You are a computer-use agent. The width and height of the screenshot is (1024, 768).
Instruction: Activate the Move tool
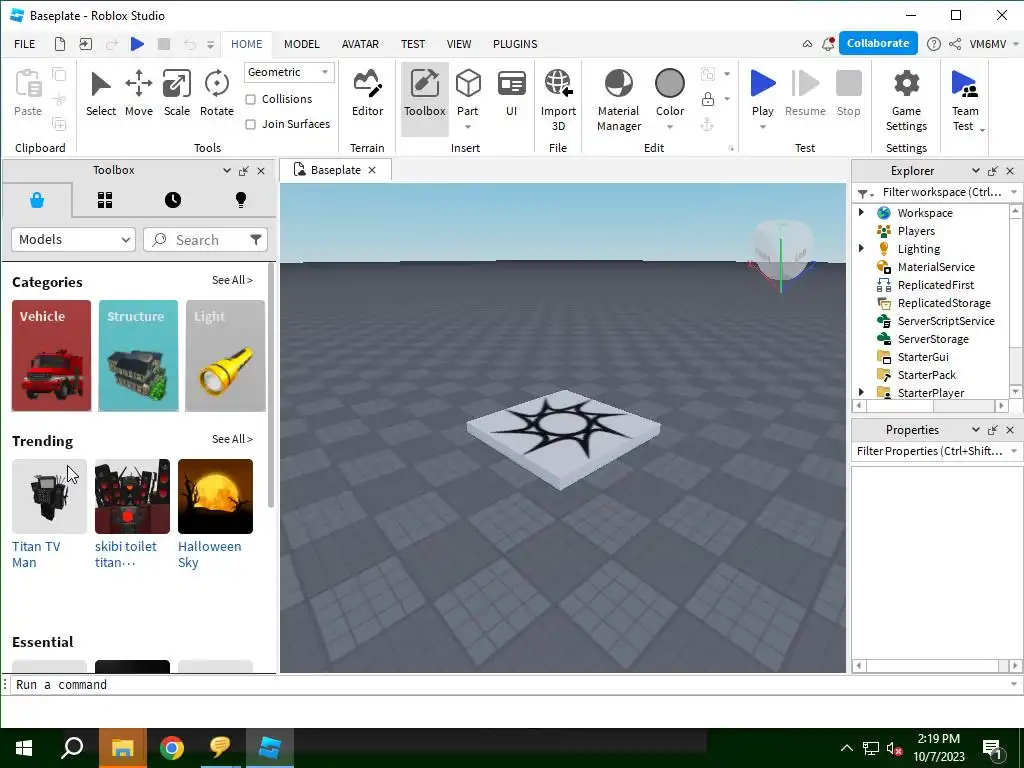138,94
